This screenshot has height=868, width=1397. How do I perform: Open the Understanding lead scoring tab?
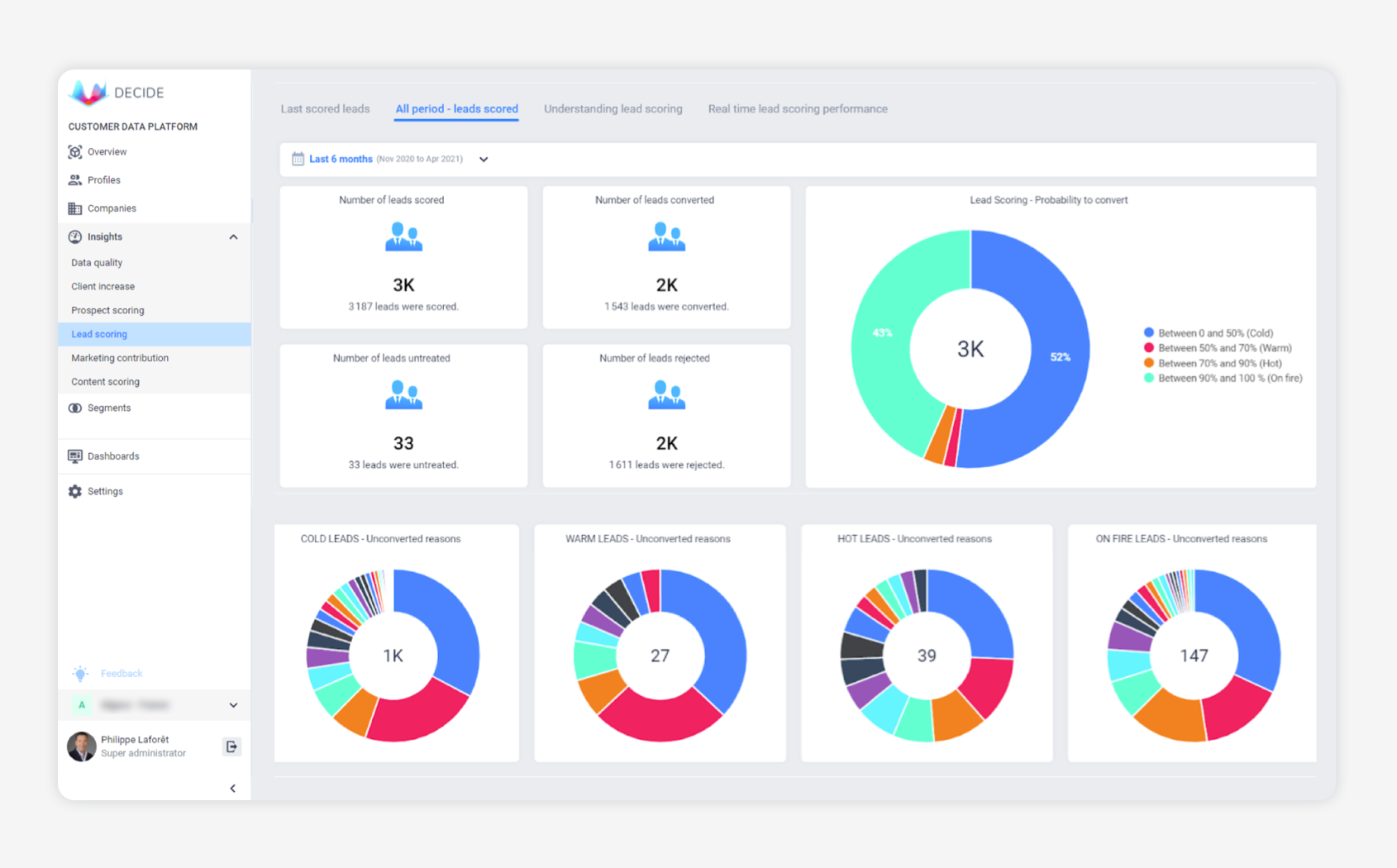[x=613, y=108]
